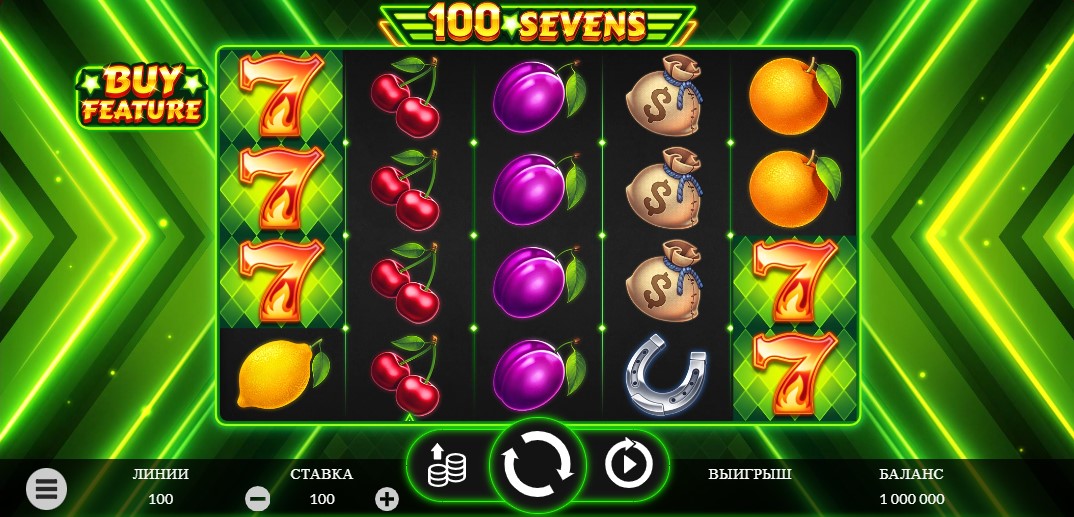The height and width of the screenshot is (517, 1074).
Task: Open the max bet coins icon
Action: 446,465
